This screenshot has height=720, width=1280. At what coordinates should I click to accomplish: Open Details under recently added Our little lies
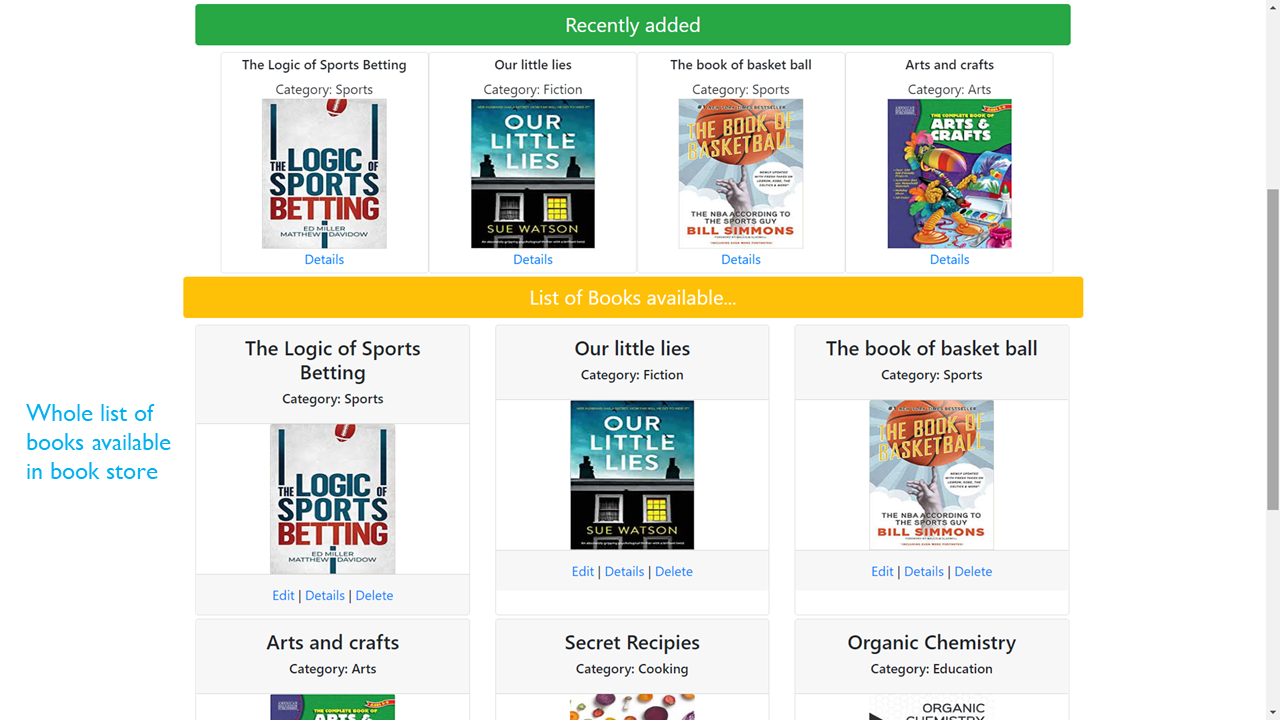(533, 259)
